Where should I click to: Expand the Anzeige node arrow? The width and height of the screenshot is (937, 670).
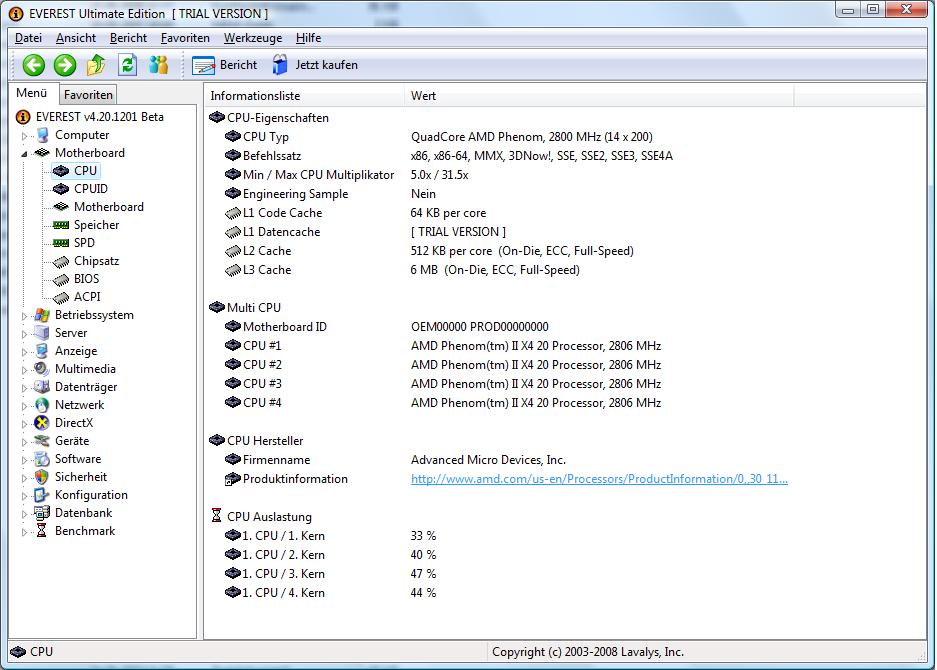click(25, 352)
